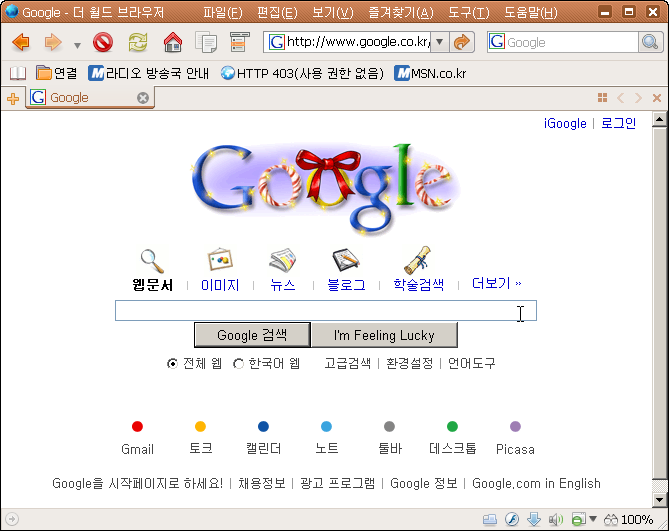Click the orange 토크 dot
This screenshot has width=669, height=531.
[x=201, y=427]
